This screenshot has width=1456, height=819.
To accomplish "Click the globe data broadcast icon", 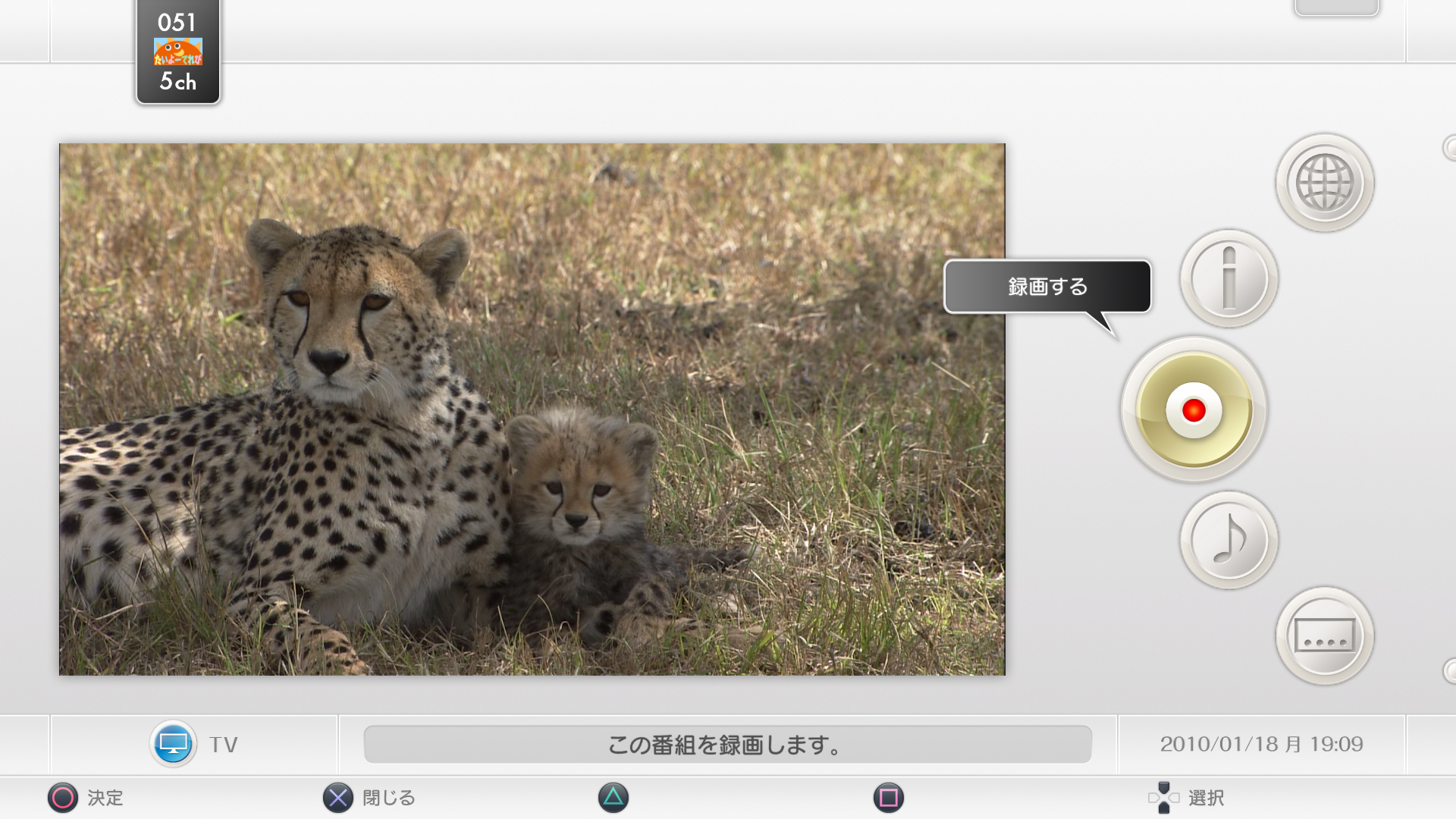I will click(1324, 183).
